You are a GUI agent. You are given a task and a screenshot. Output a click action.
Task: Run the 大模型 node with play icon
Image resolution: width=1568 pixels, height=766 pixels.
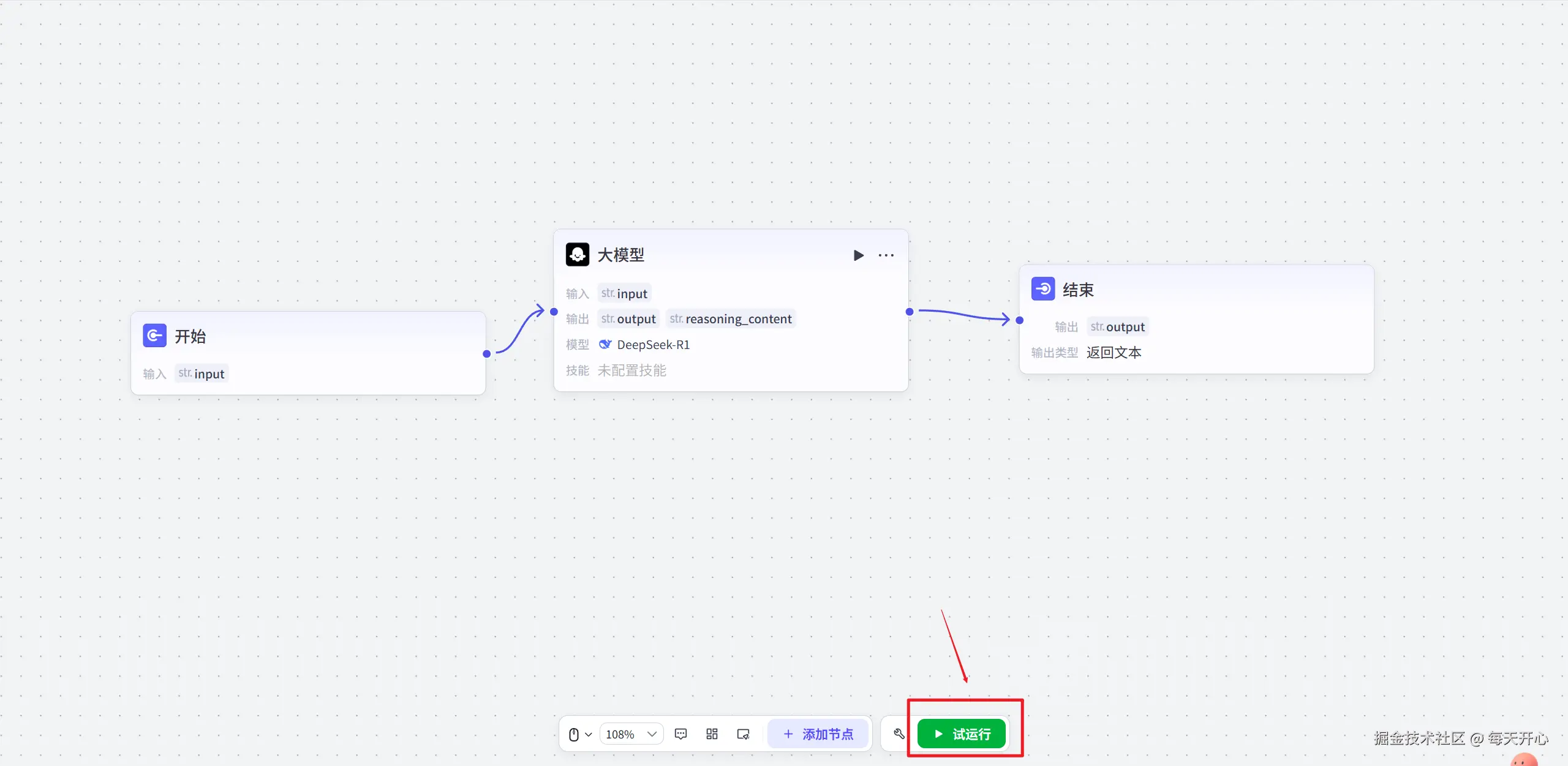click(858, 255)
